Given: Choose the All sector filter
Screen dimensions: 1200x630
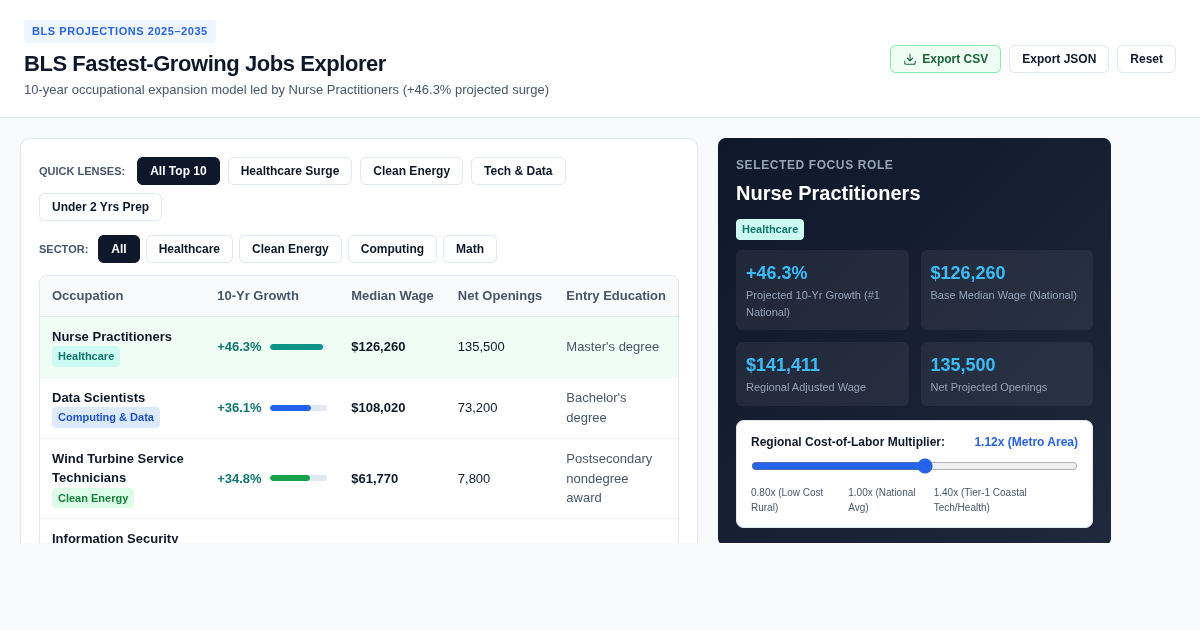Looking at the screenshot, I should click(119, 249).
